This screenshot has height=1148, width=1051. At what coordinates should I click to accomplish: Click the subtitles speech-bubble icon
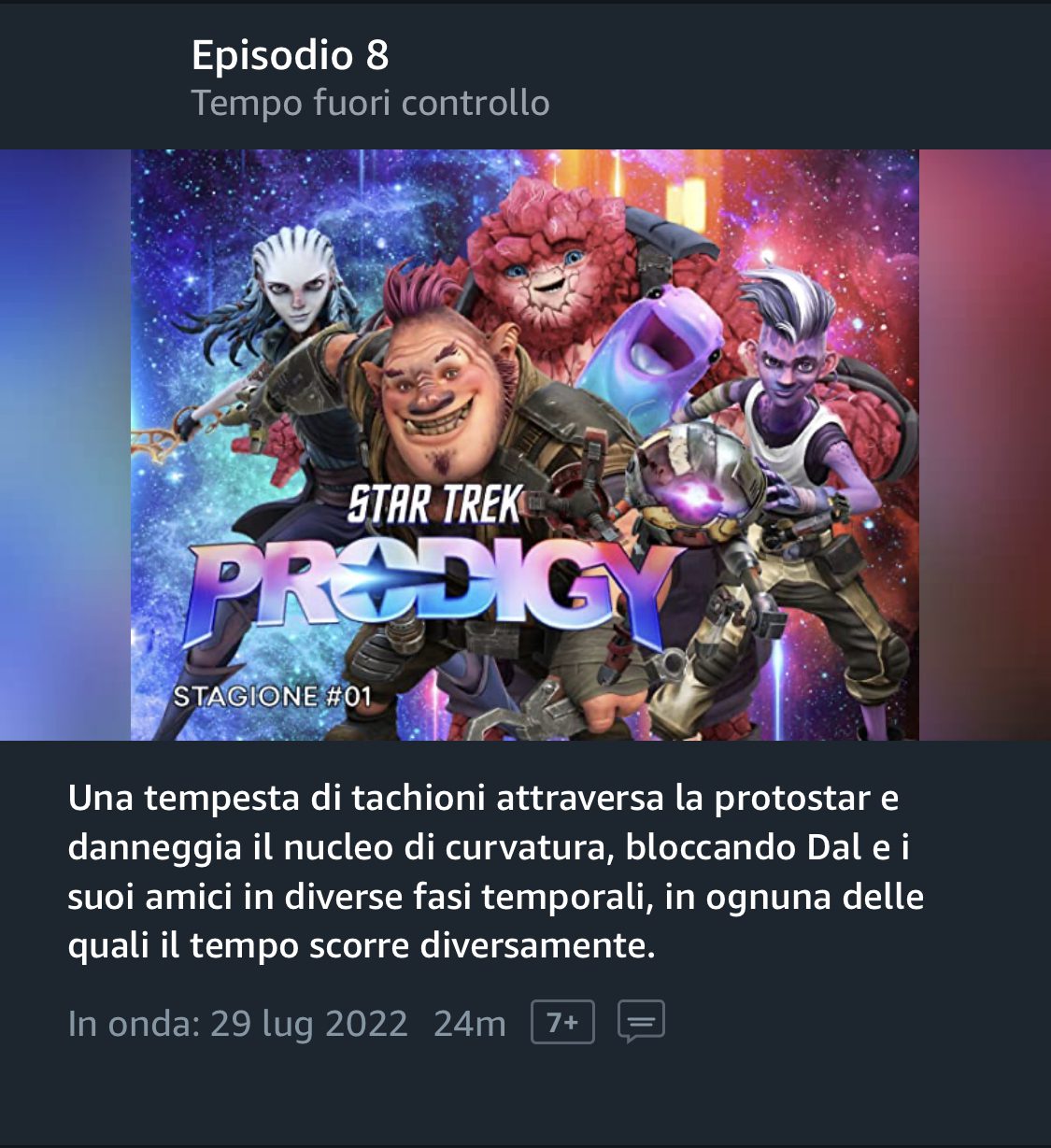tap(641, 1022)
